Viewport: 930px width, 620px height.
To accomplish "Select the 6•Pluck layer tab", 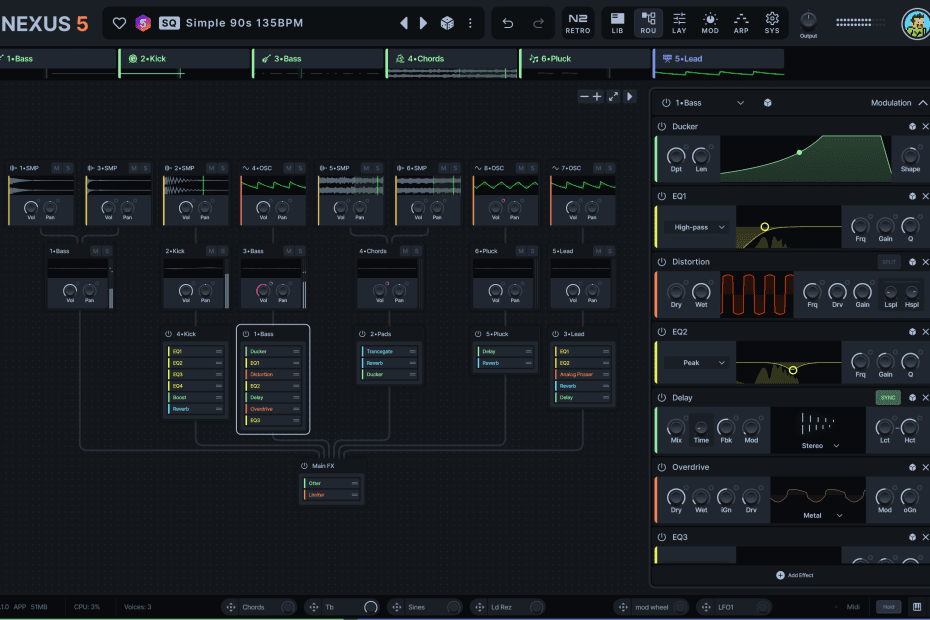I will [x=555, y=59].
